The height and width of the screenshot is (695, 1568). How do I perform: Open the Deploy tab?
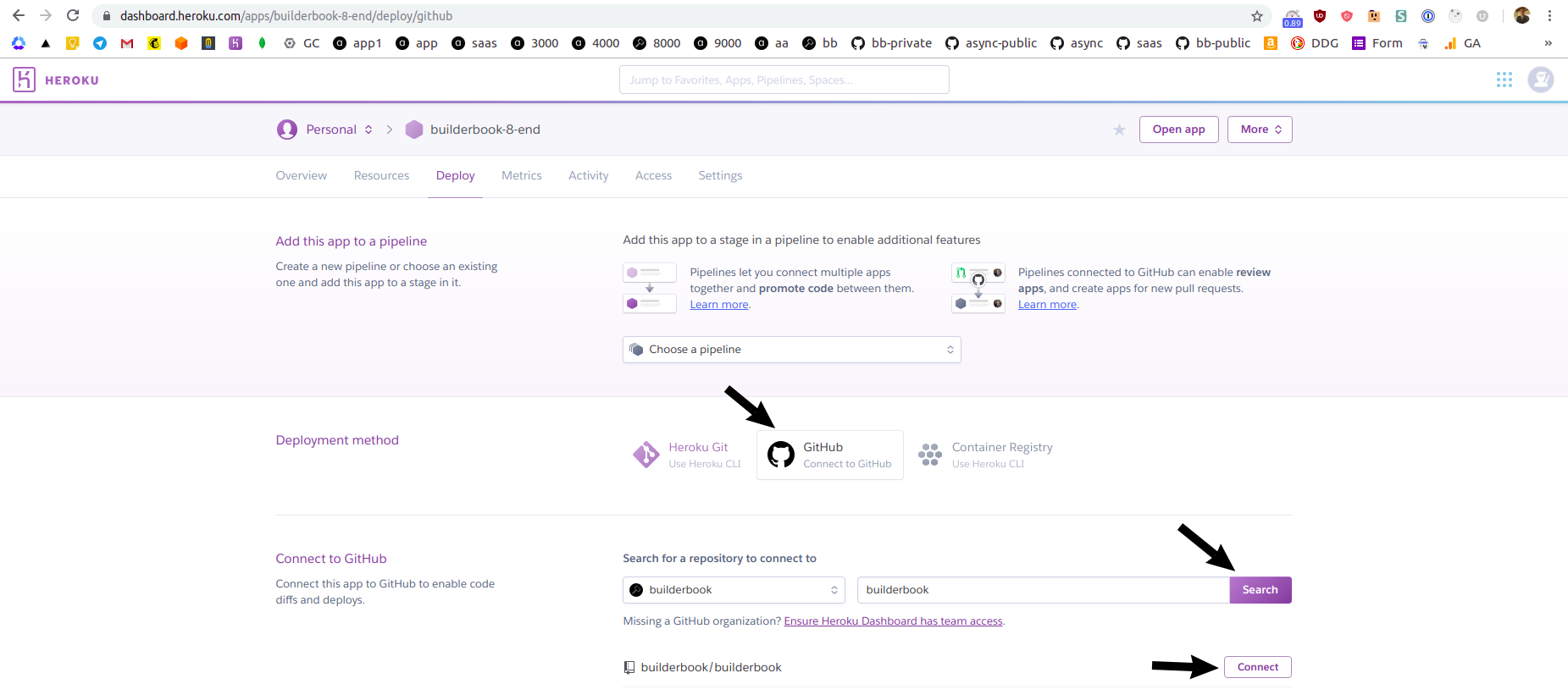tap(455, 175)
